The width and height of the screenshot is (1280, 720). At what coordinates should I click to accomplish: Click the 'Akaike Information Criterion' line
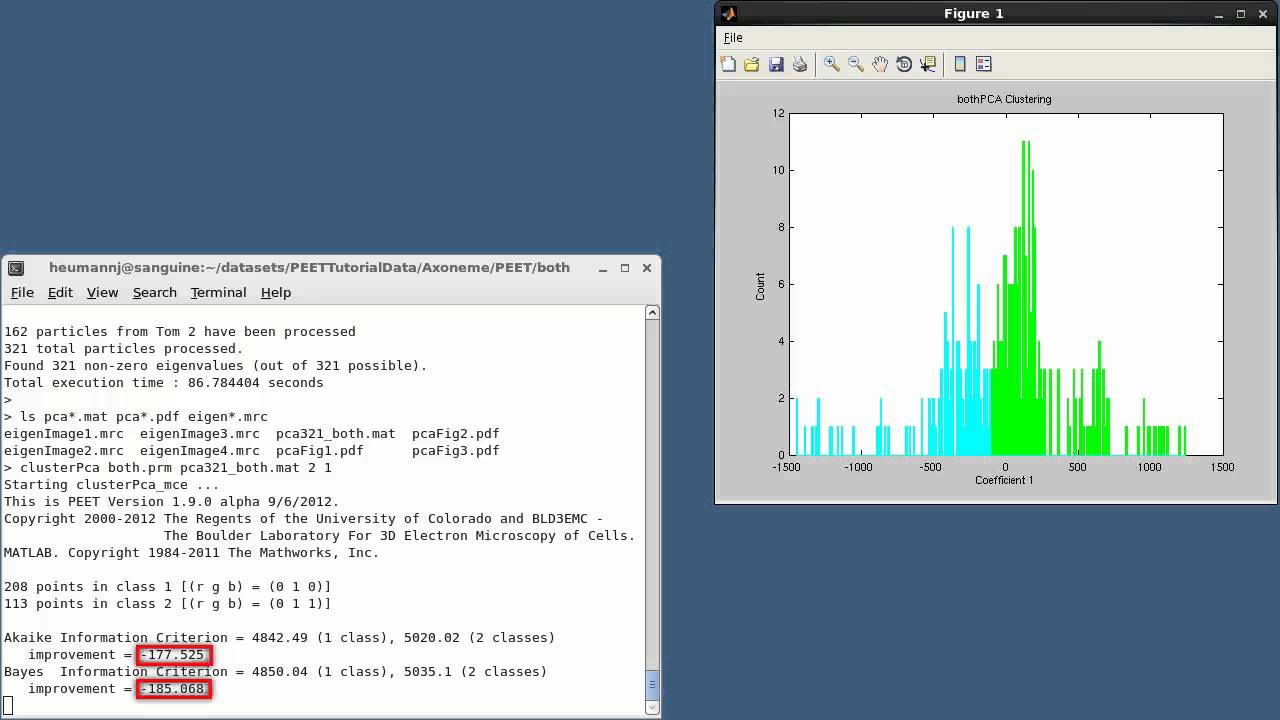point(279,638)
